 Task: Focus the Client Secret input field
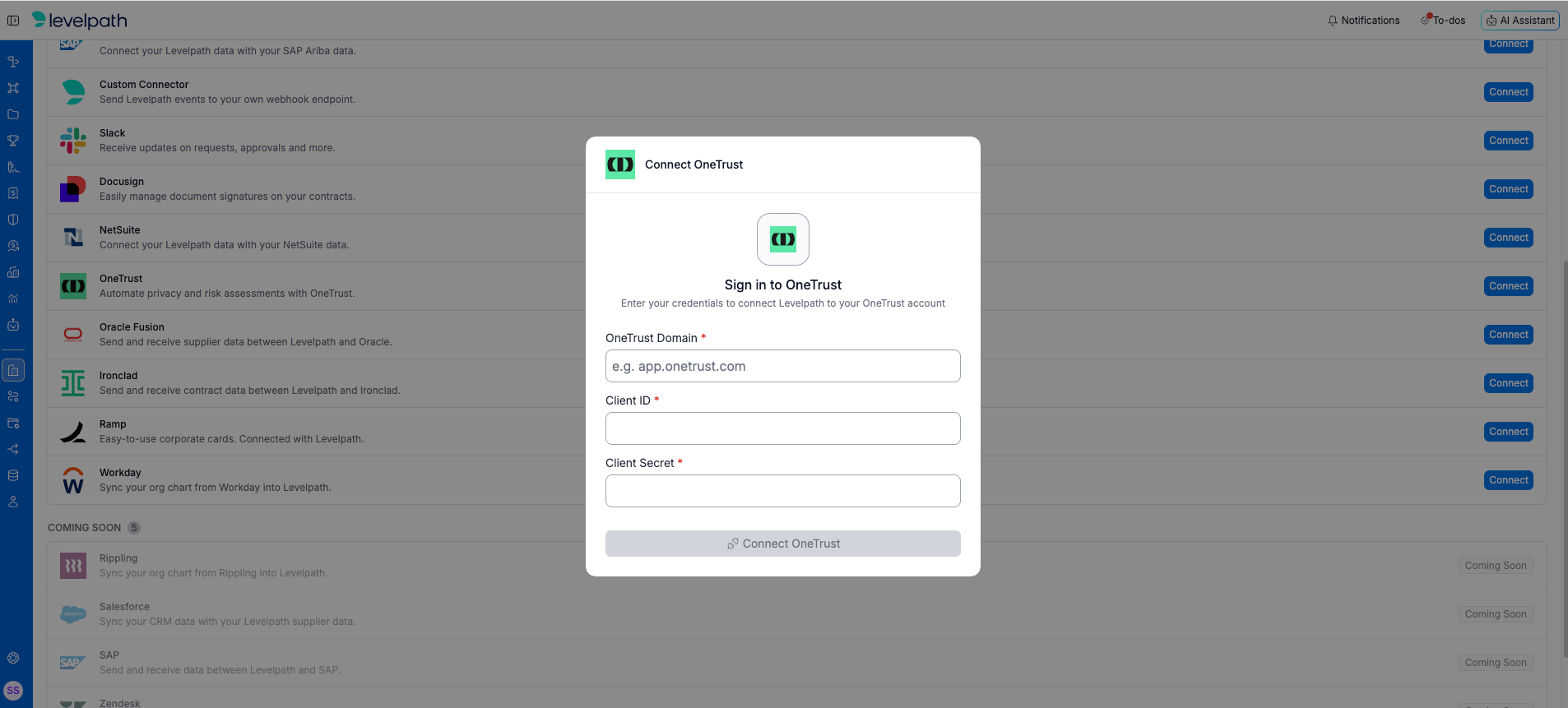(x=783, y=491)
